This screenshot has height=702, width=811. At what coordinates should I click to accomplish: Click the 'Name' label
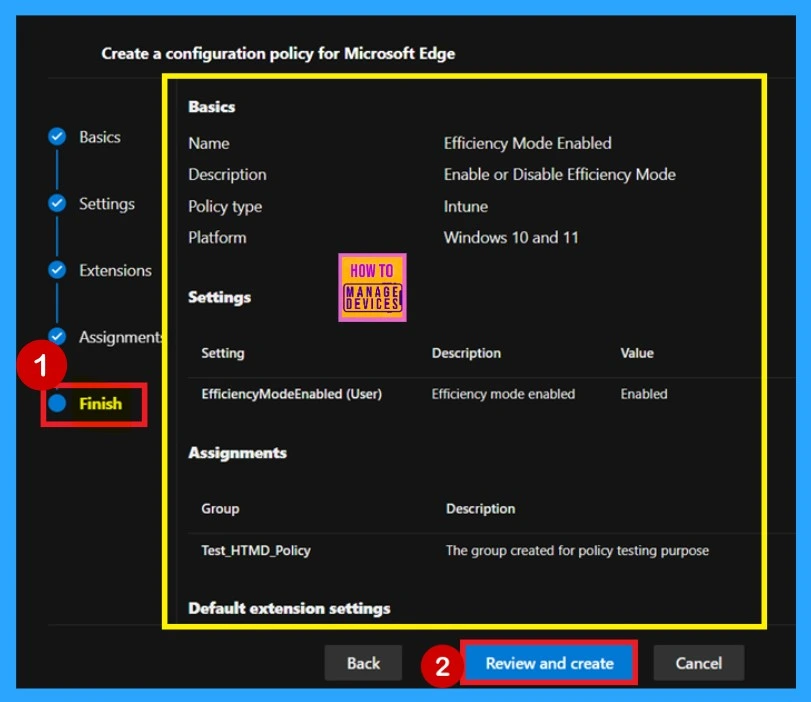click(208, 143)
